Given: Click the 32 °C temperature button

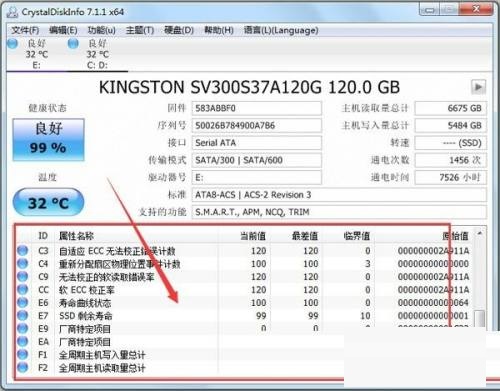Looking at the screenshot, I should 48,202.
